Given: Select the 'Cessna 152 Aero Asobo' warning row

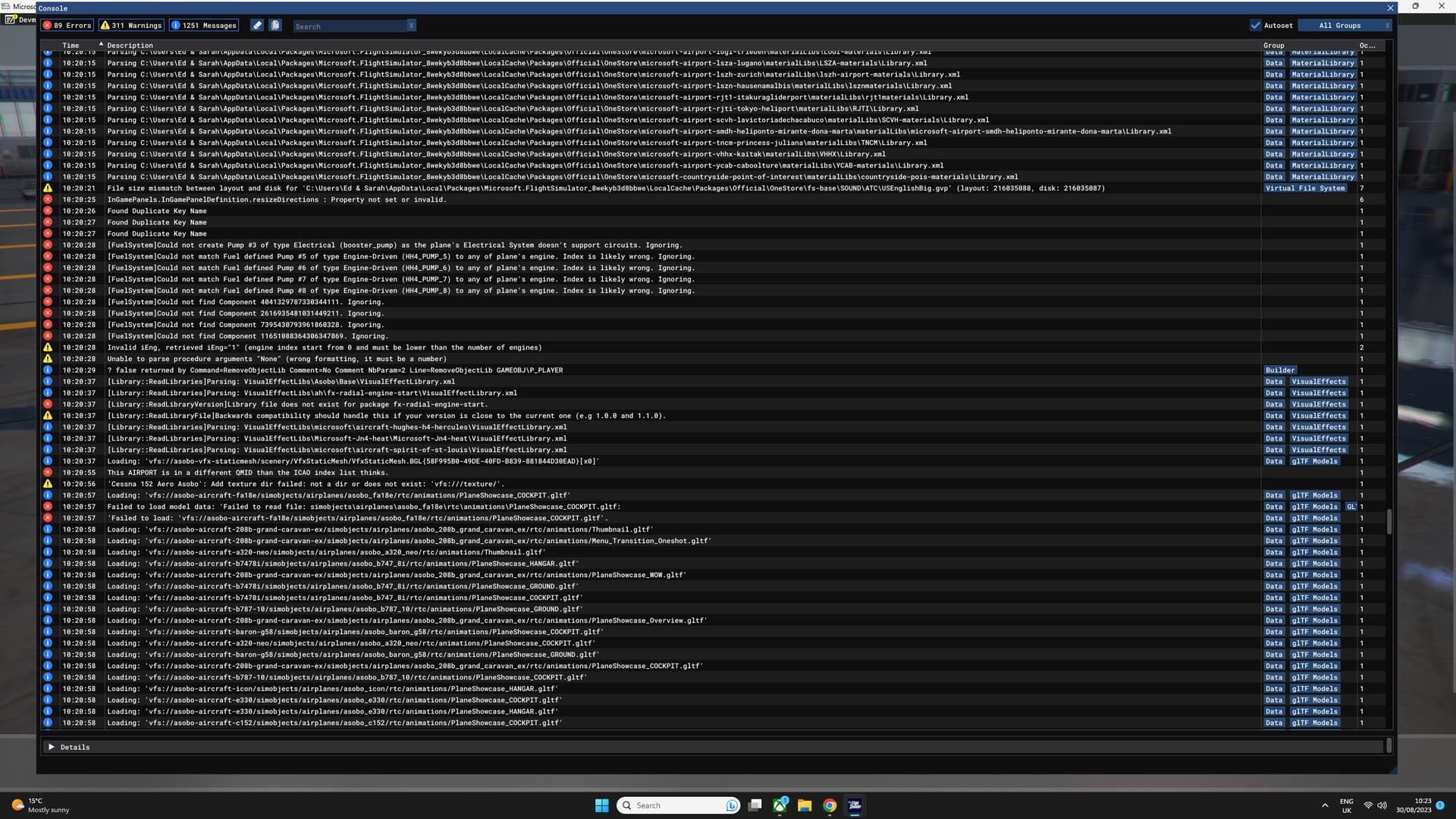Looking at the screenshot, I should coord(713,484).
